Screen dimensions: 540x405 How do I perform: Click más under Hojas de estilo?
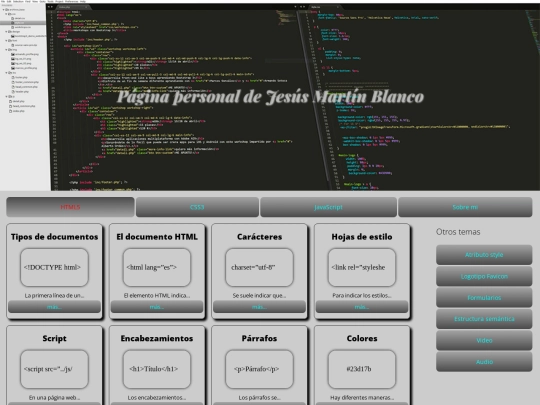pos(362,307)
